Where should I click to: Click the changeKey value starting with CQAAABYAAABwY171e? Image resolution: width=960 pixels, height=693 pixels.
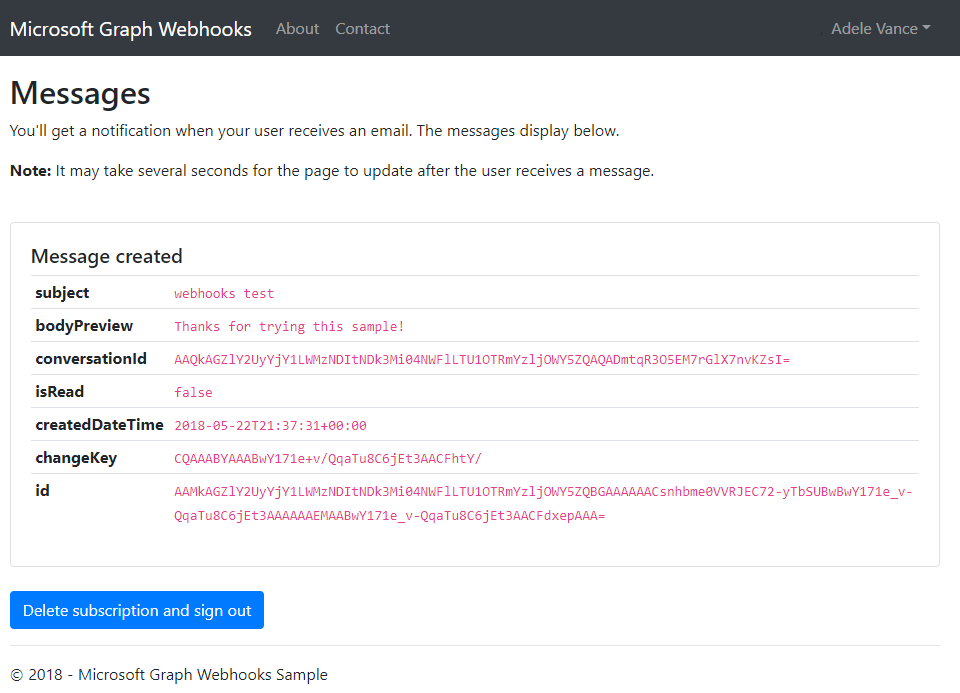point(328,459)
